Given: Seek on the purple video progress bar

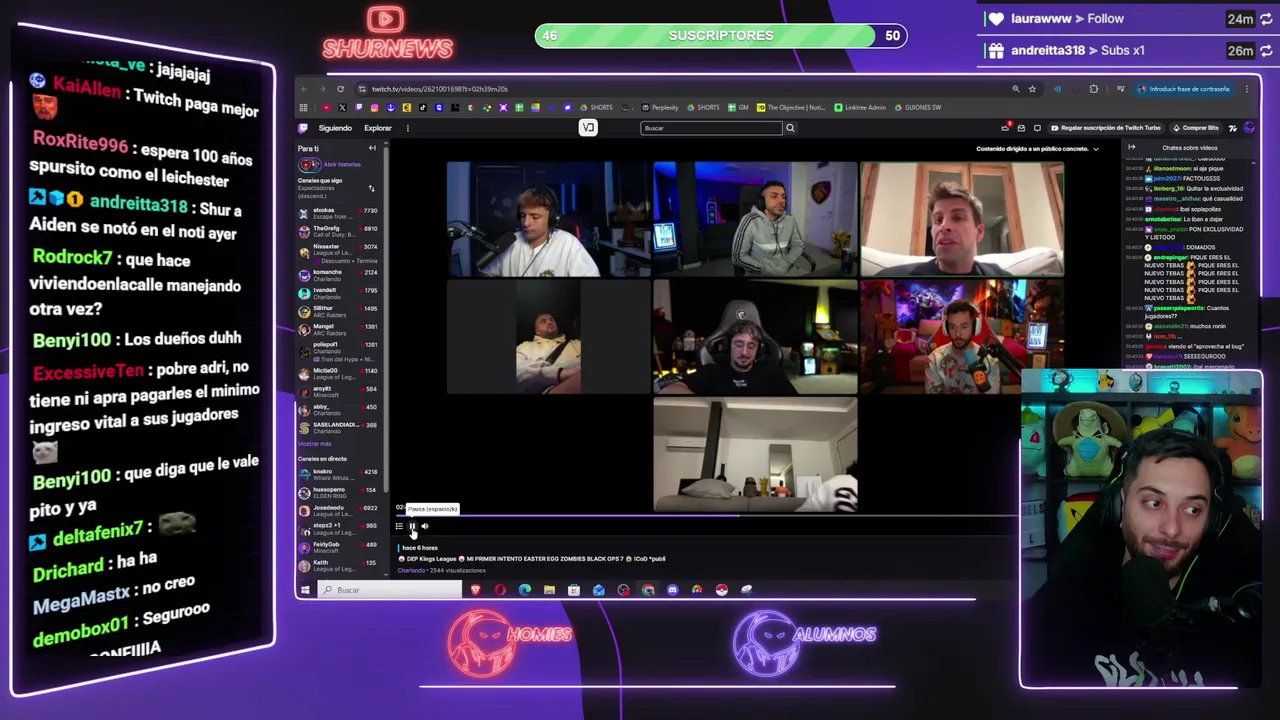Looking at the screenshot, I should pos(705,516).
